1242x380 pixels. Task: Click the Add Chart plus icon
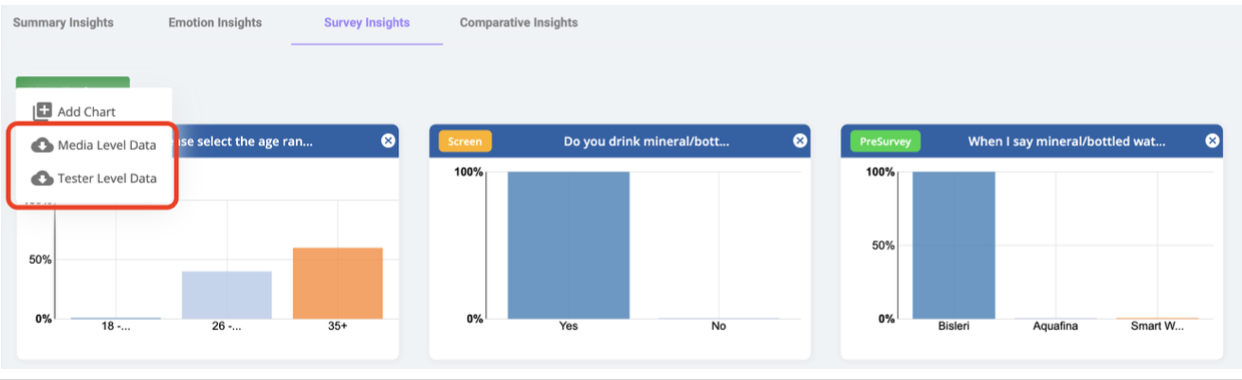point(42,112)
